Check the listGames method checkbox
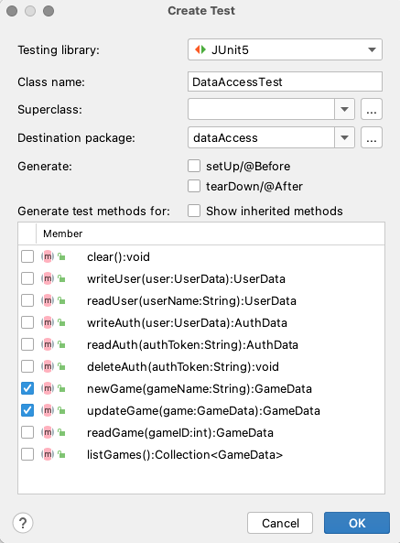The height and width of the screenshot is (543, 400). point(27,454)
